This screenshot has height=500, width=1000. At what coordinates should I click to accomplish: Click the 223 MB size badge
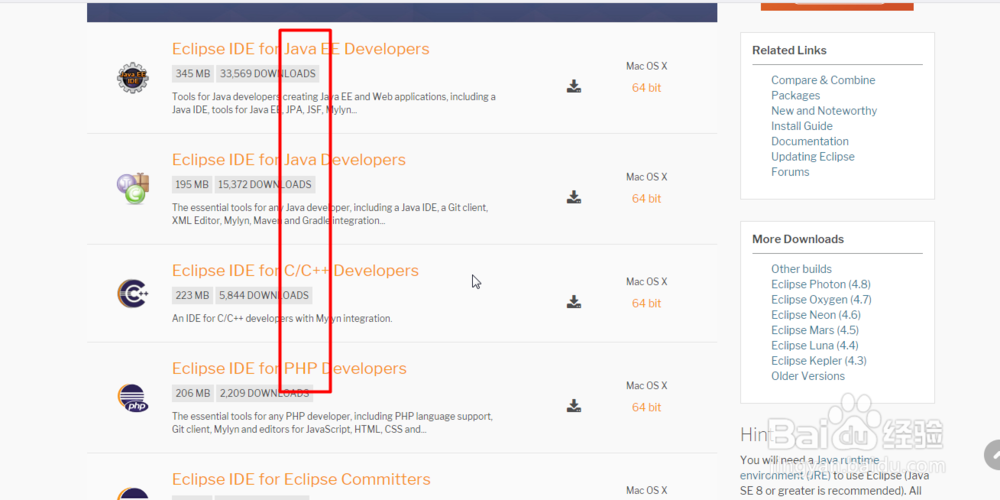pyautogui.click(x=193, y=296)
